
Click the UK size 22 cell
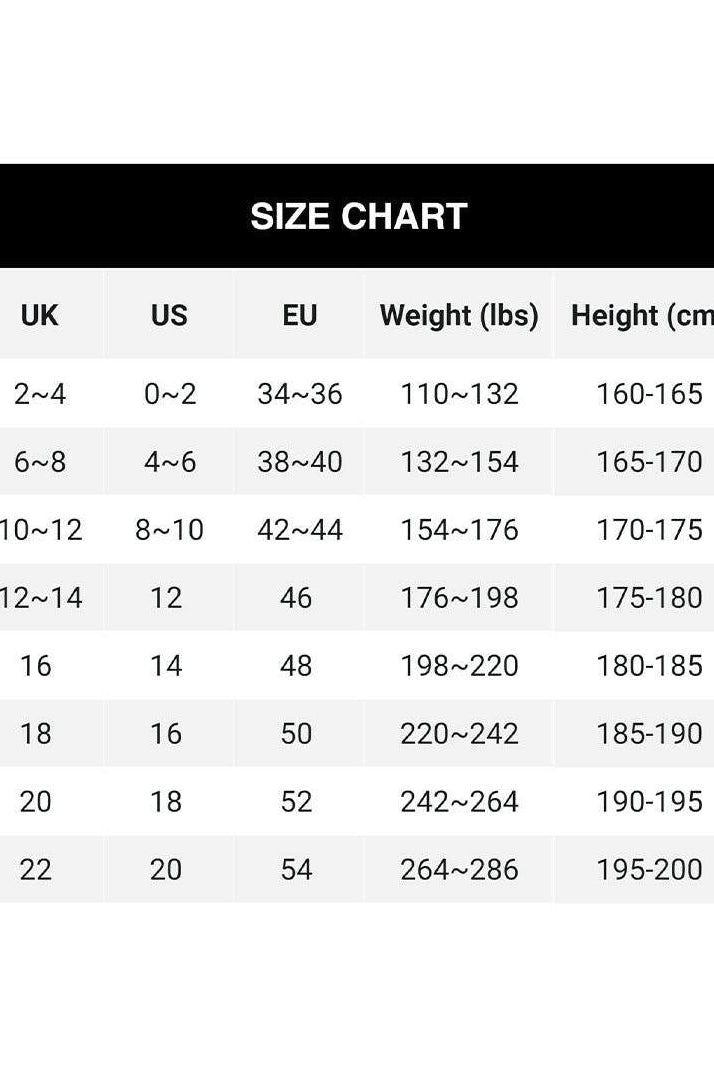[36, 870]
